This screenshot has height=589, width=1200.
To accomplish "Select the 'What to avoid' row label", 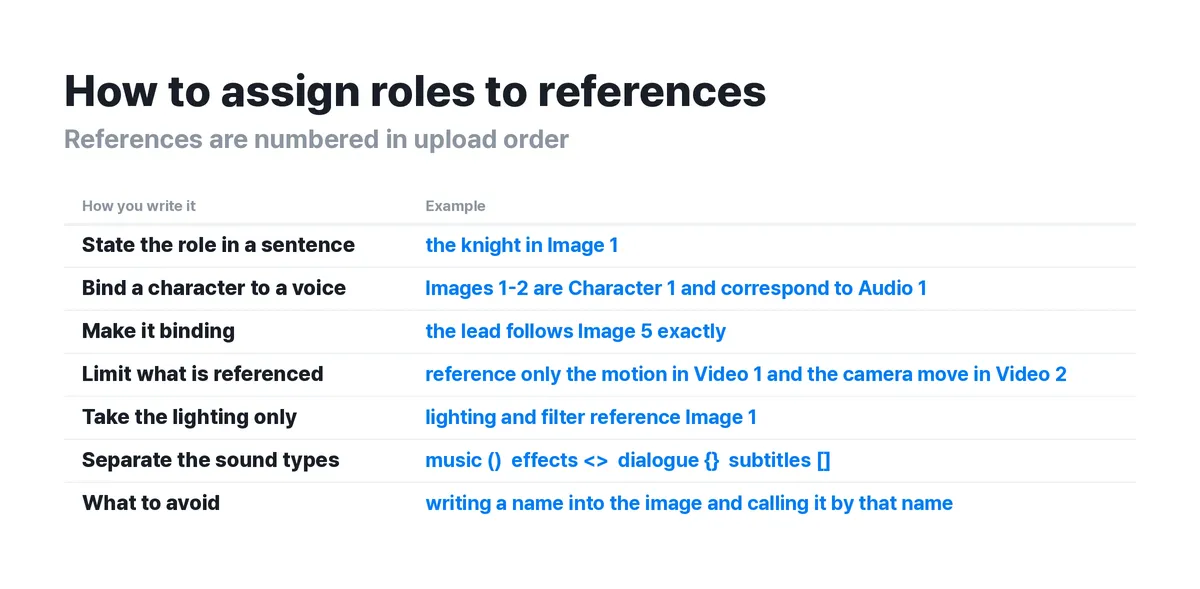I will [151, 503].
